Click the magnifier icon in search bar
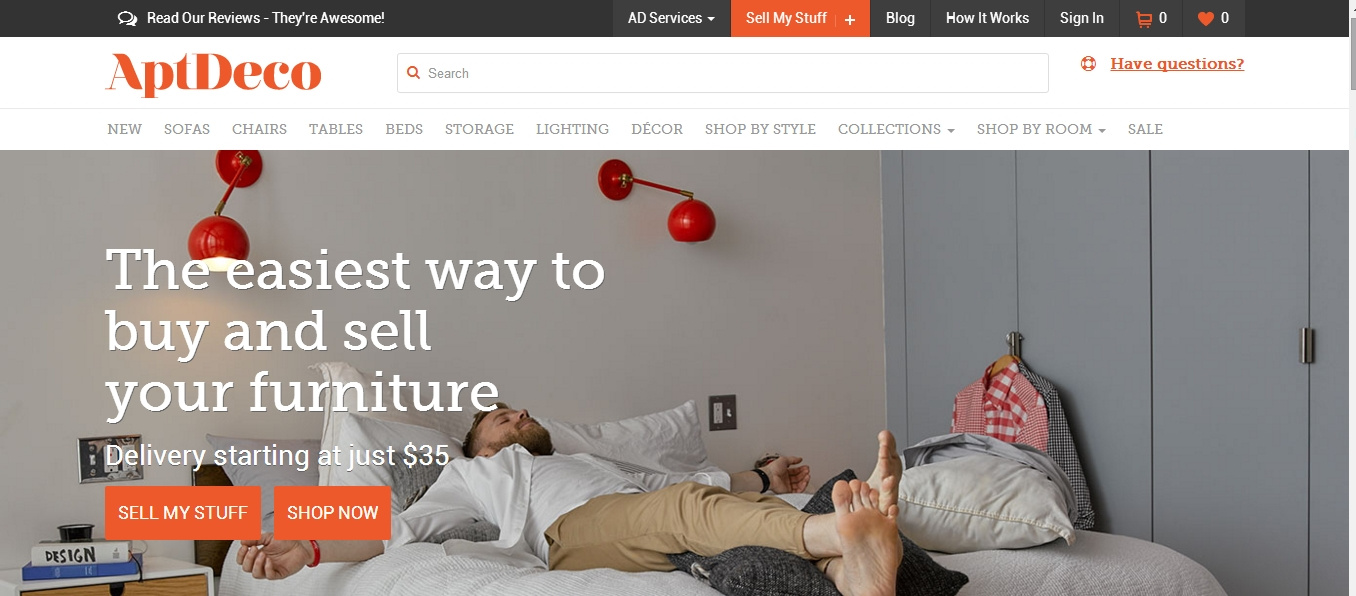 tap(414, 73)
